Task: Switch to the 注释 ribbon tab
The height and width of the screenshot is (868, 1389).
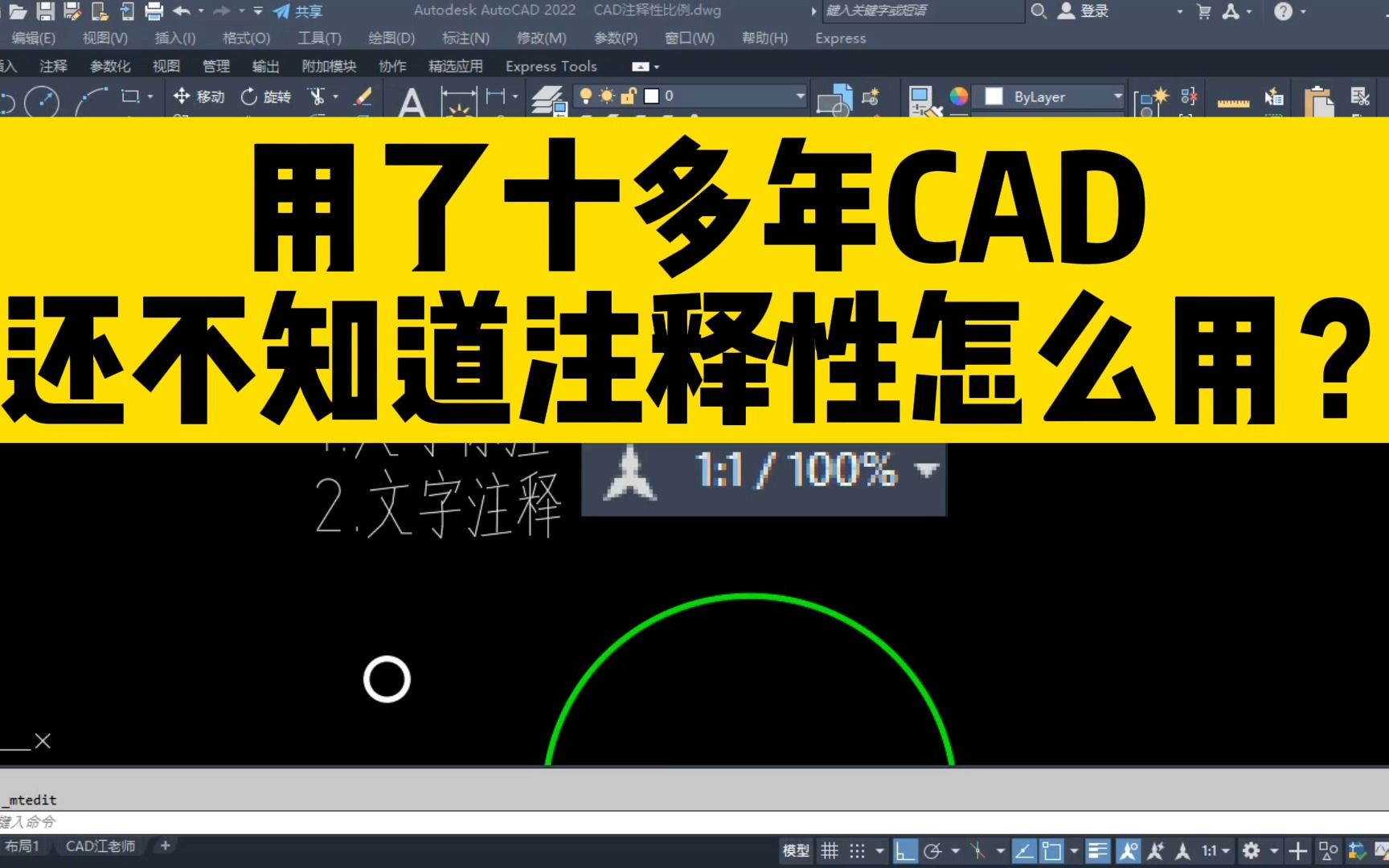Action: click(x=54, y=66)
